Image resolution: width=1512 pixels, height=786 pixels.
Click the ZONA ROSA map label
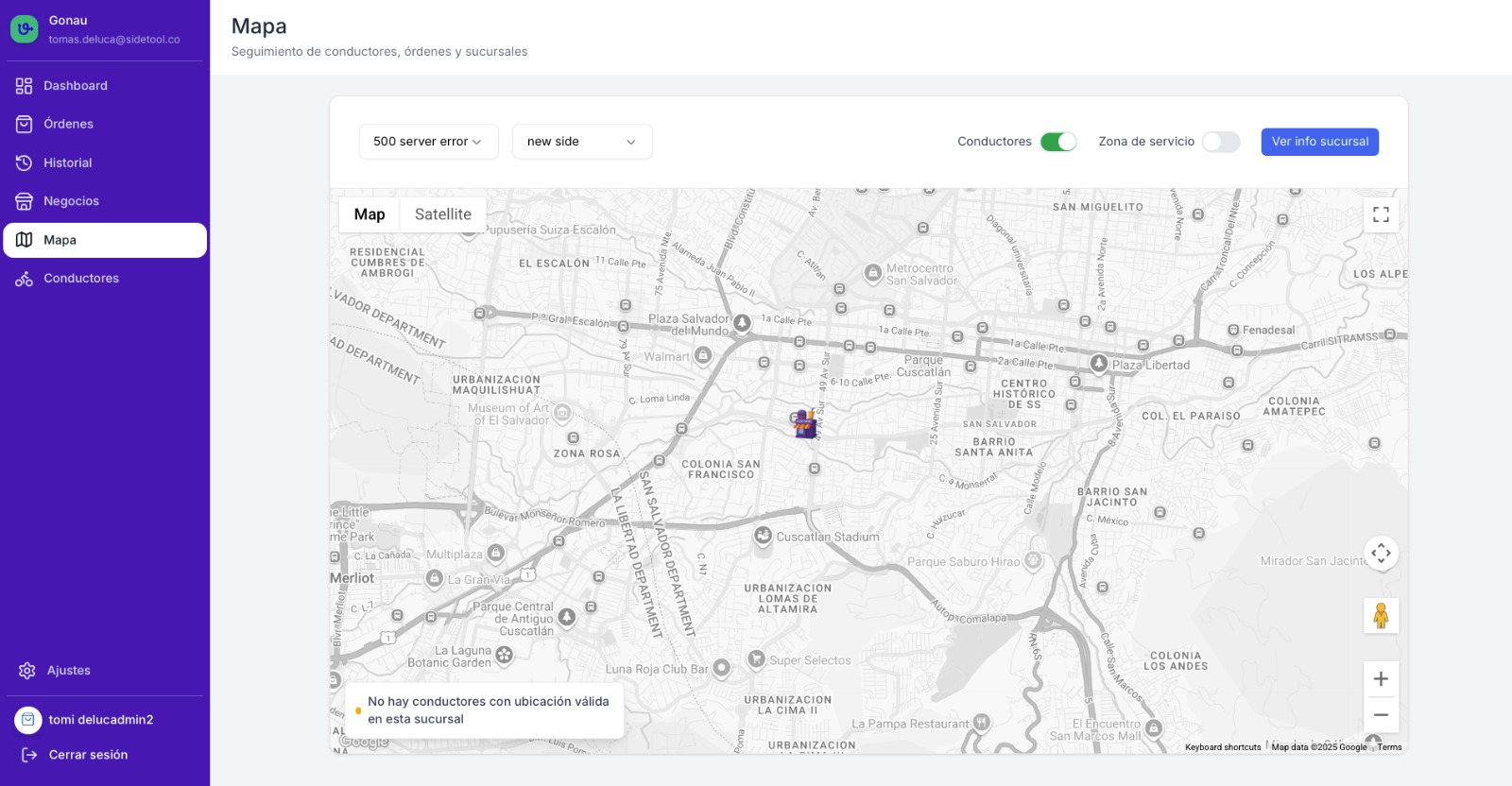pos(587,453)
